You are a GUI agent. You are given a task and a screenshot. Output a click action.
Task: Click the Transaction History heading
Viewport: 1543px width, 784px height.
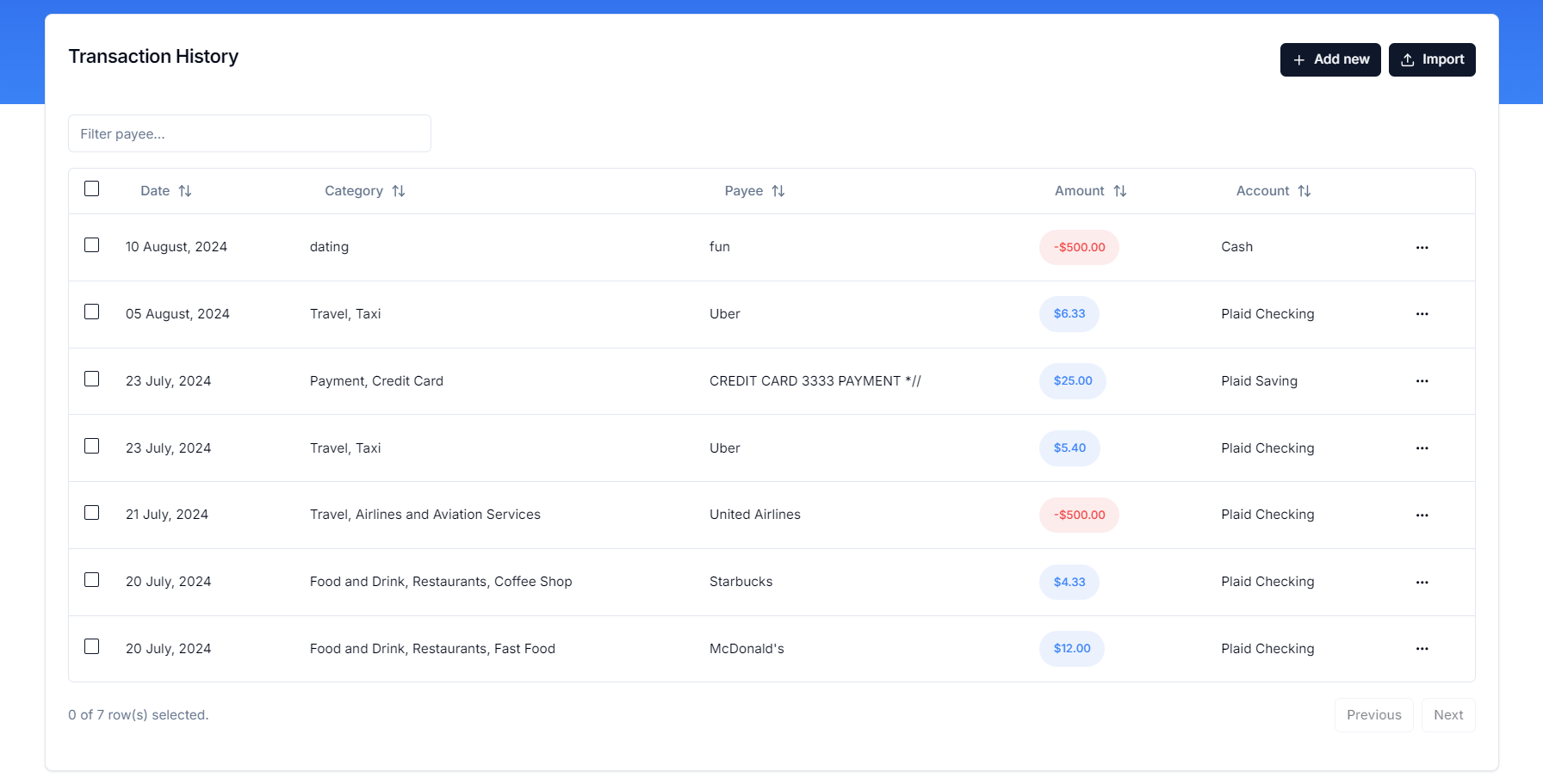[x=153, y=57]
